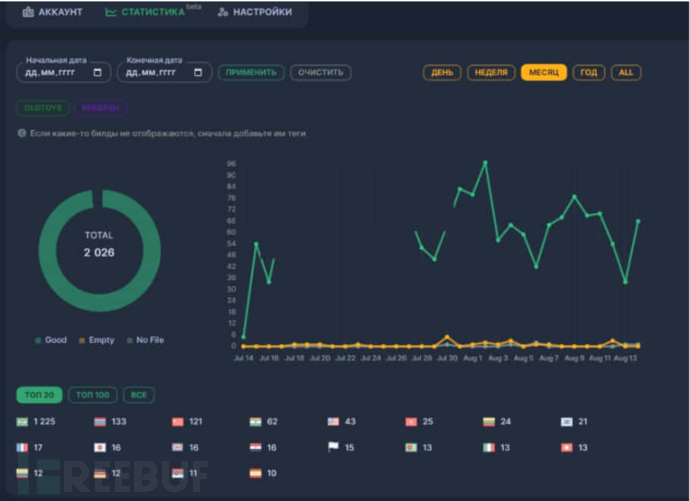This screenshot has height=501, width=690.
Task: Click the Brazil flag icon with 1 225
Action: point(22,422)
